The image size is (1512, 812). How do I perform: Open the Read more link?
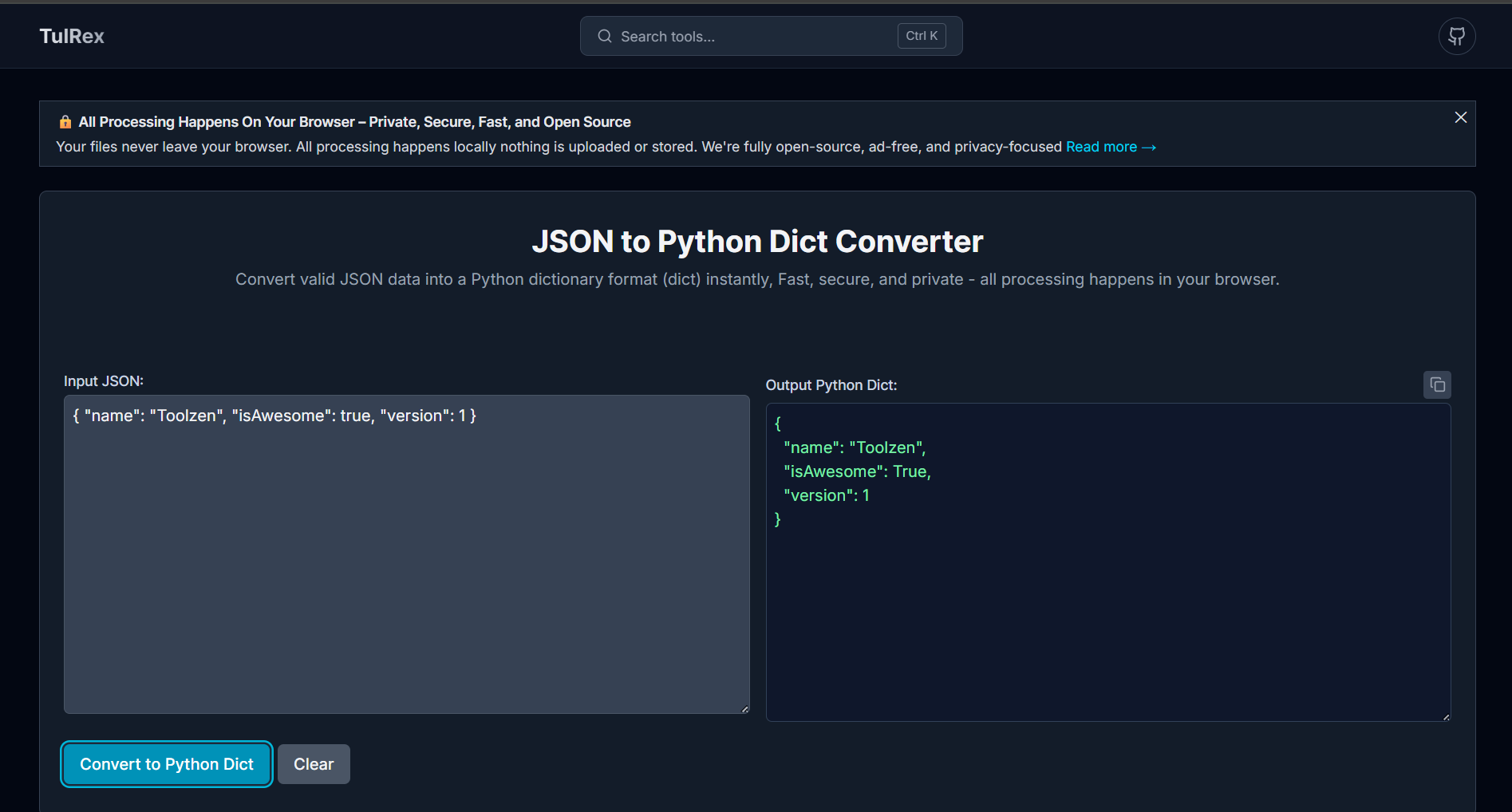click(1111, 147)
